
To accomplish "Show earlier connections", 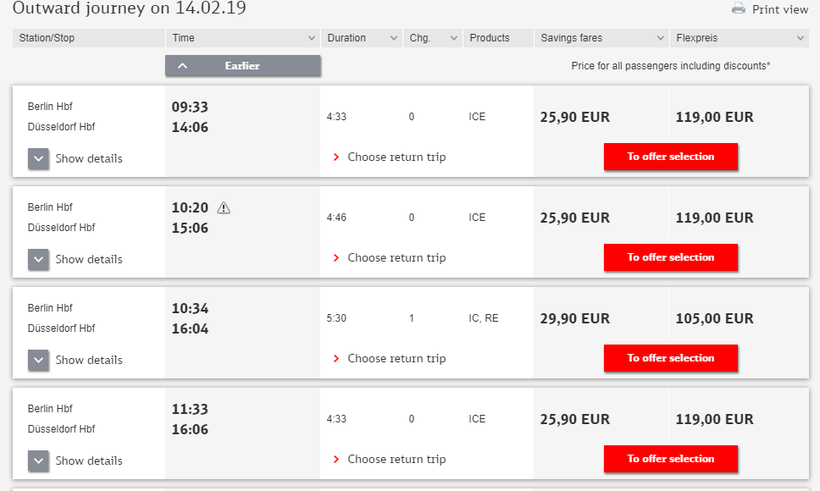I will tap(243, 66).
